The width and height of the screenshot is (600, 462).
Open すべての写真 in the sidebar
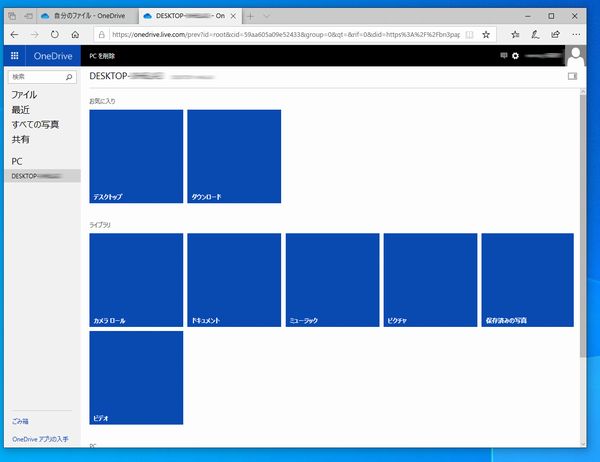pos(35,124)
